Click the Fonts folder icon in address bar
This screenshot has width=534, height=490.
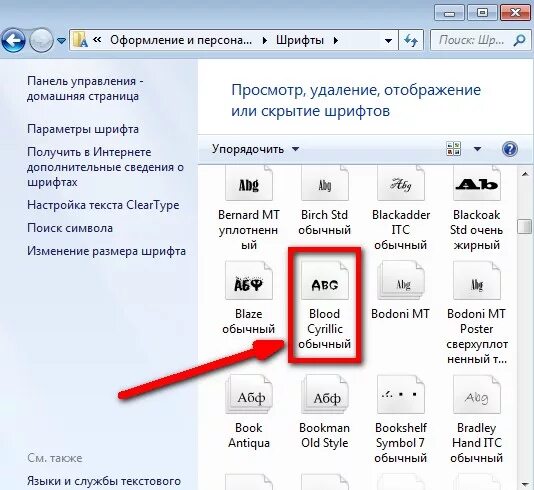(x=80, y=40)
